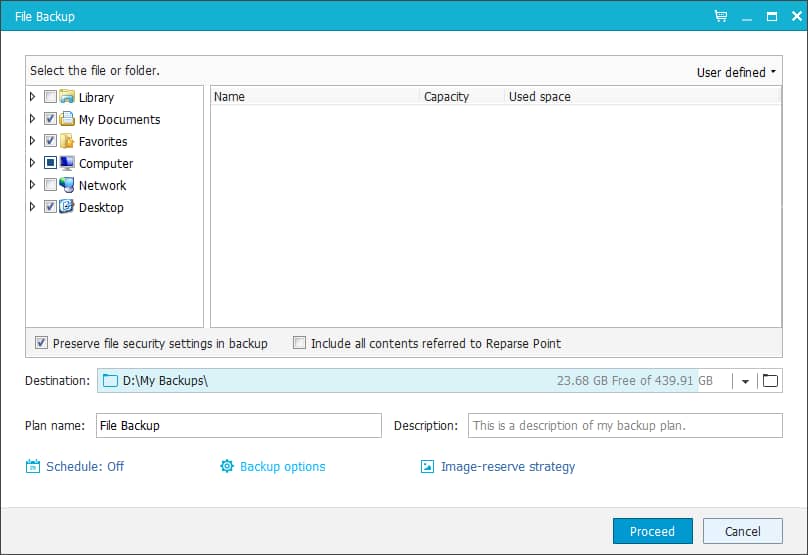This screenshot has height=555, width=808.
Task: Click the Computer monitor icon
Action: point(67,163)
